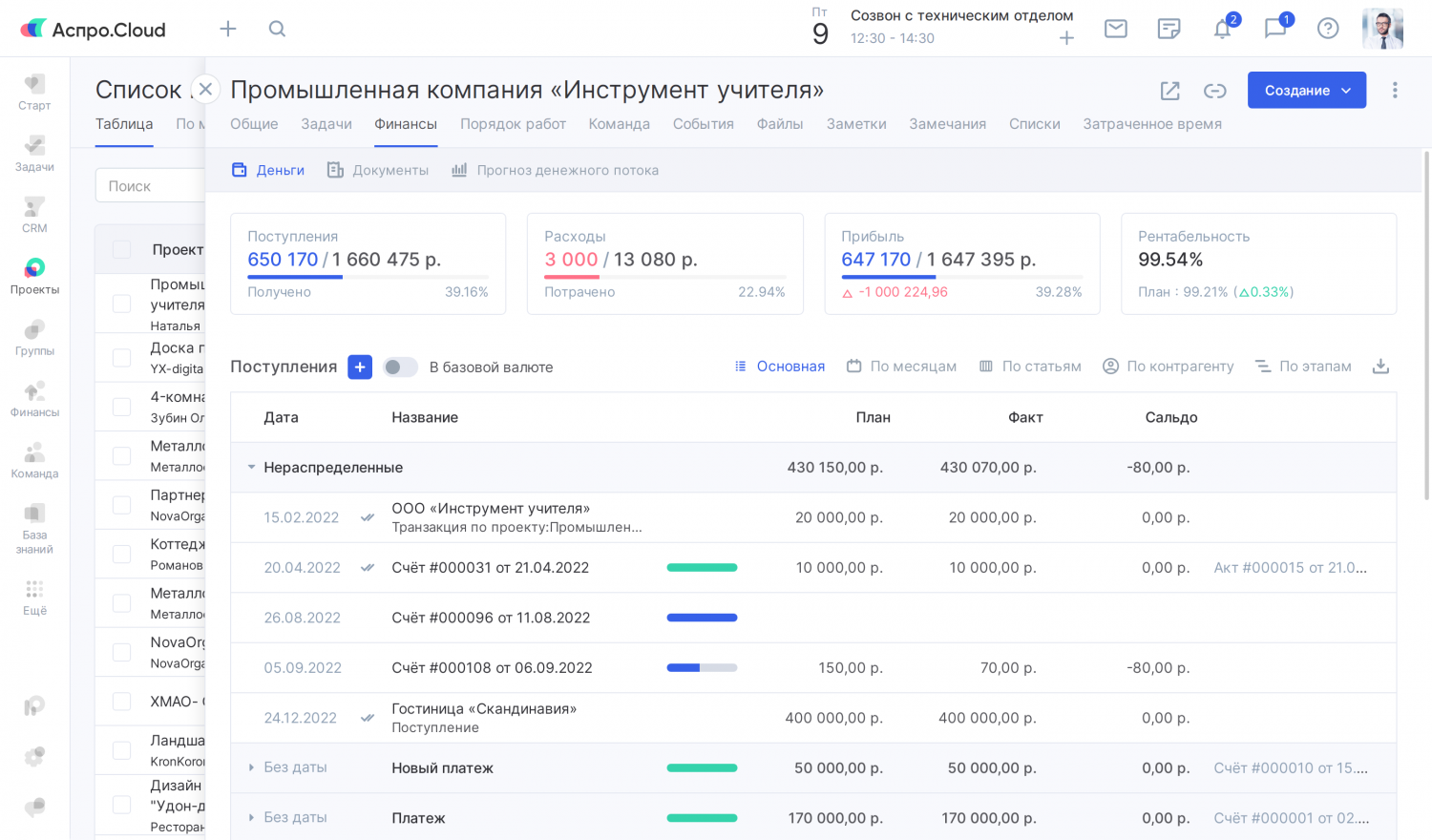Expand the 'Новый платеж' row
This screenshot has width=1432, height=840.
251,767
